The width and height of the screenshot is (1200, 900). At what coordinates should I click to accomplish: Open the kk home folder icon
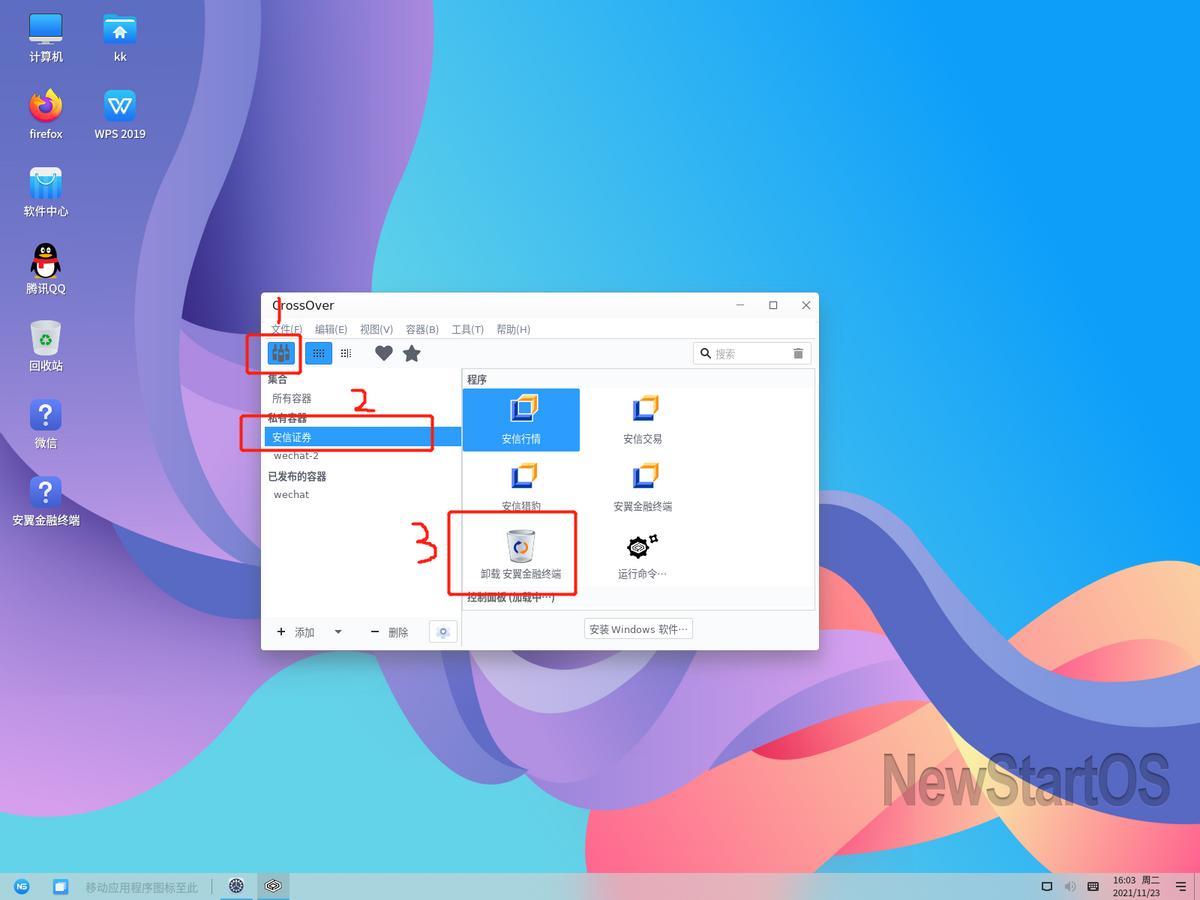pyautogui.click(x=120, y=38)
